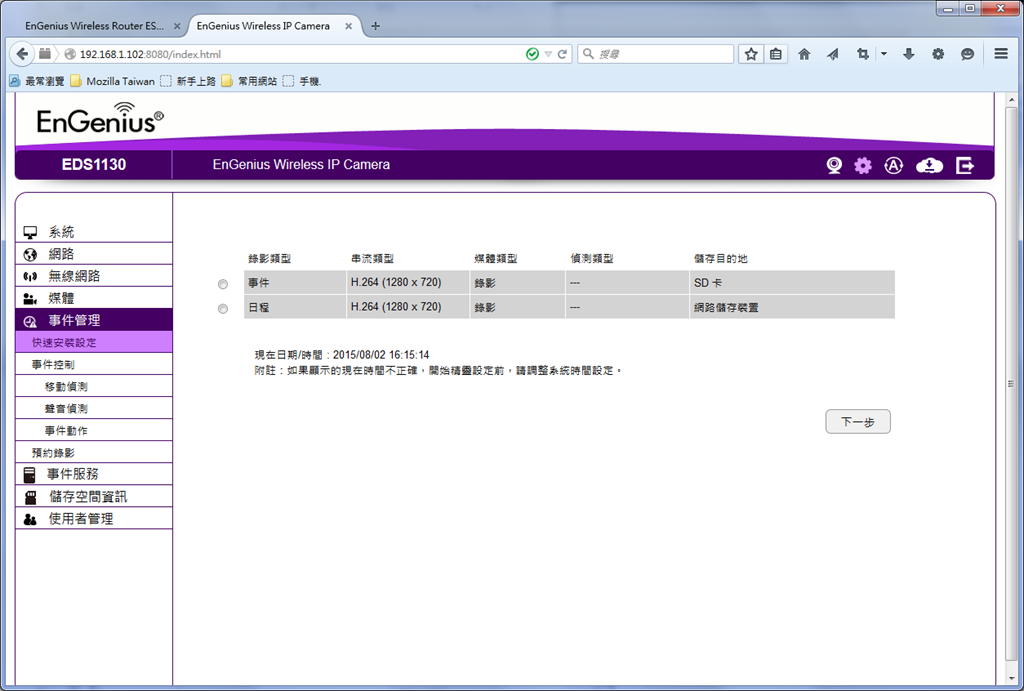Open the 手機 bookmark

[x=302, y=81]
